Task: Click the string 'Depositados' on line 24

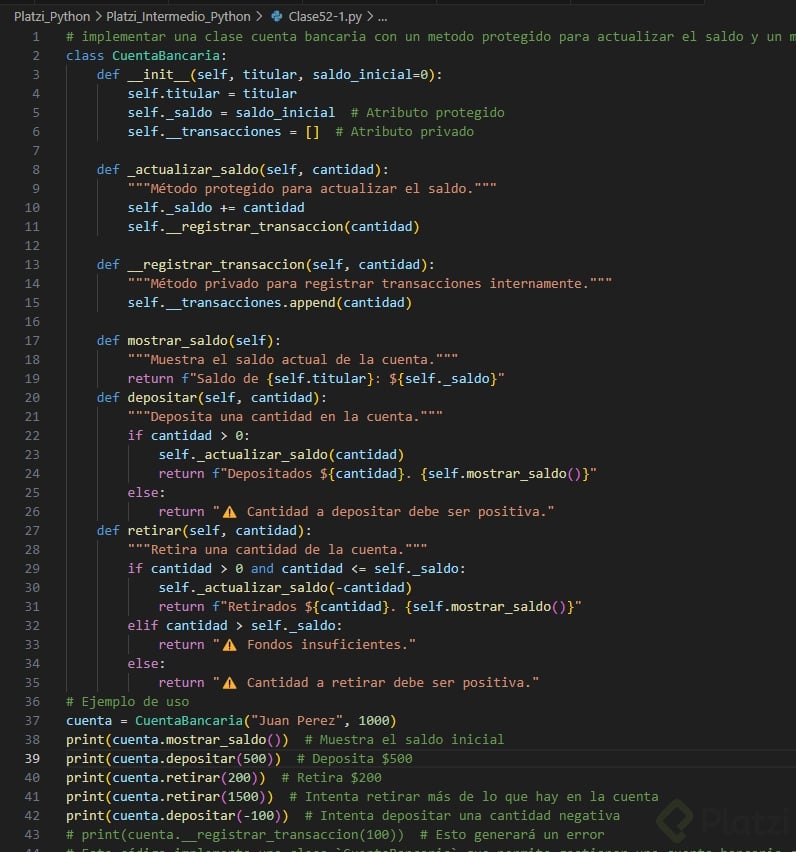Action: (269, 474)
